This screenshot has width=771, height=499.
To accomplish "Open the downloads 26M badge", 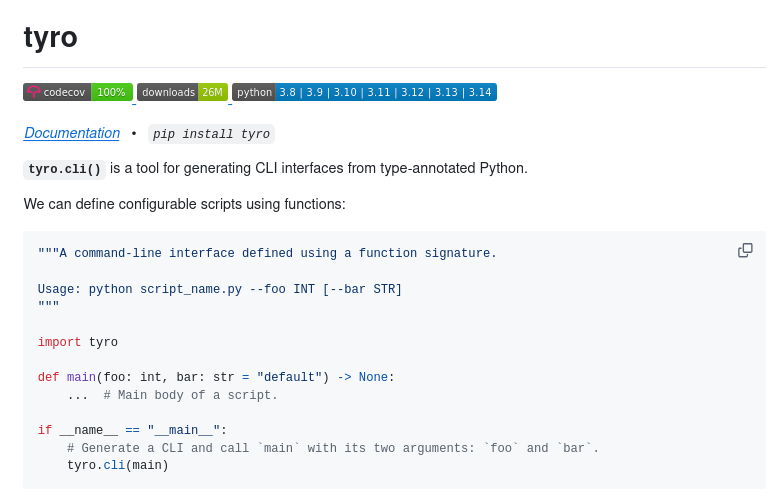I will pyautogui.click(x=182, y=92).
